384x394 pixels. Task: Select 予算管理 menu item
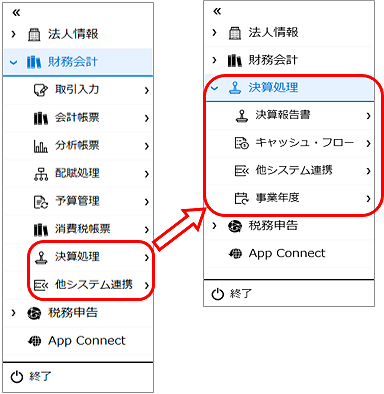[x=78, y=201]
